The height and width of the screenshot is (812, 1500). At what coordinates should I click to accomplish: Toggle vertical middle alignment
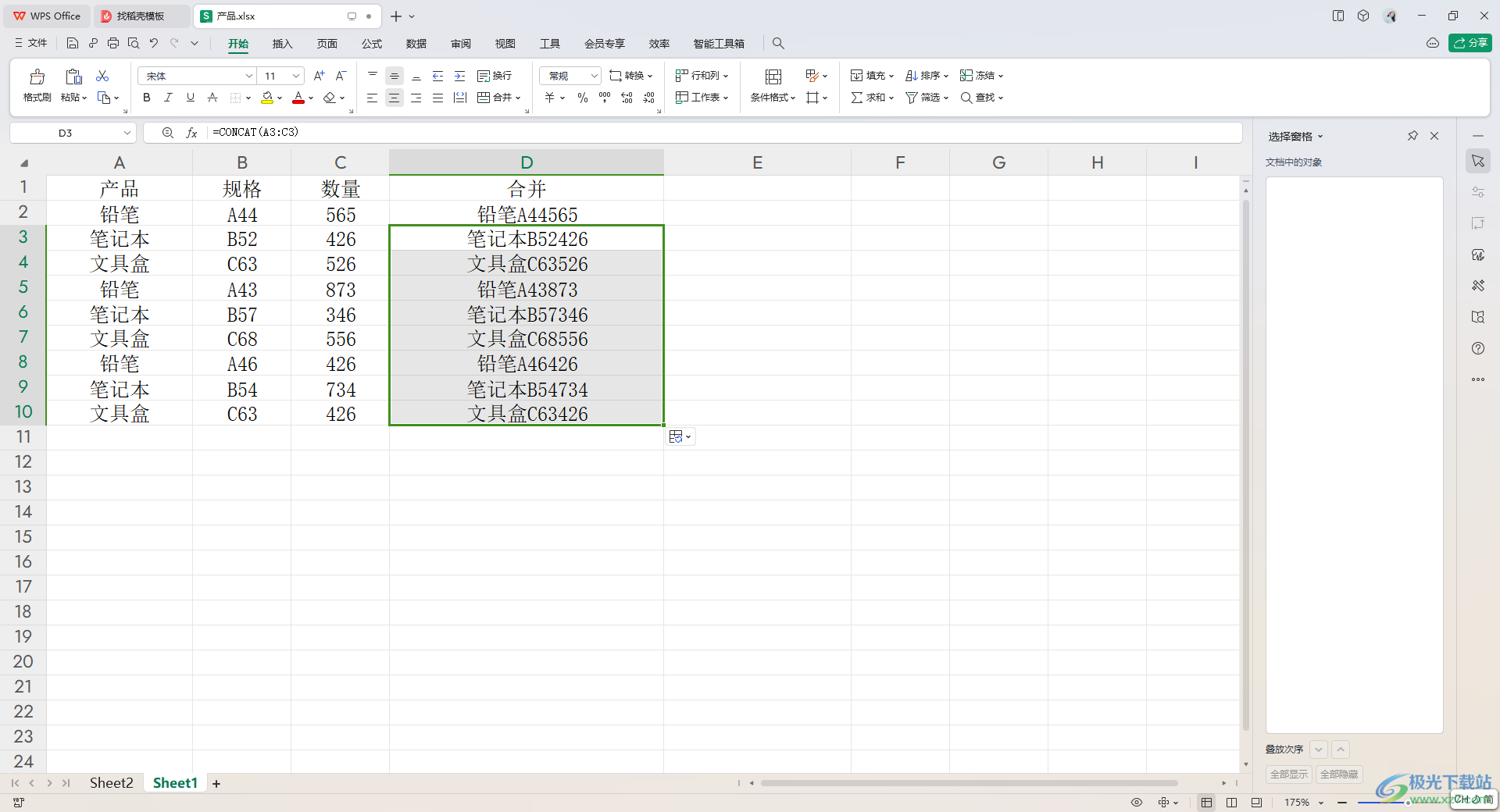tap(395, 76)
